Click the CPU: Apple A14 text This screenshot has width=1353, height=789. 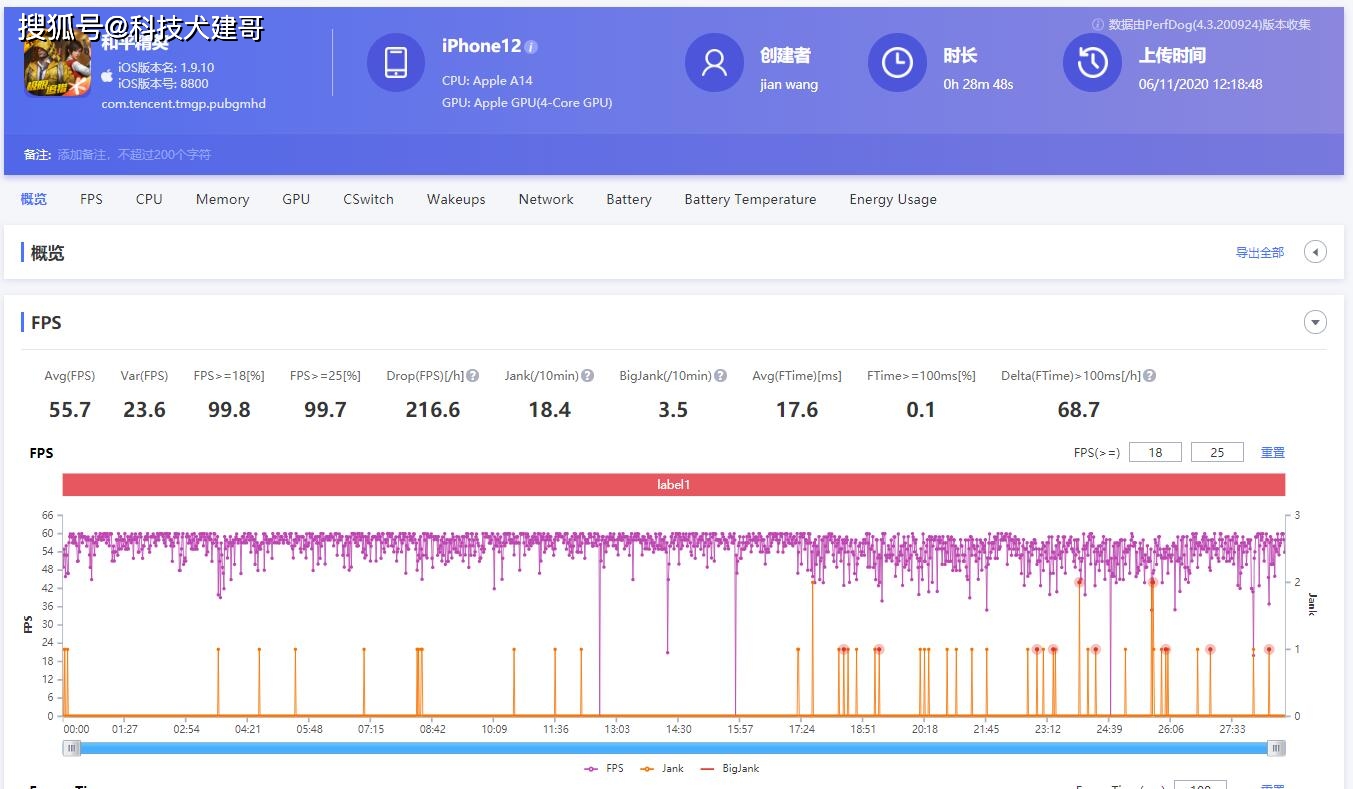pyautogui.click(x=487, y=80)
